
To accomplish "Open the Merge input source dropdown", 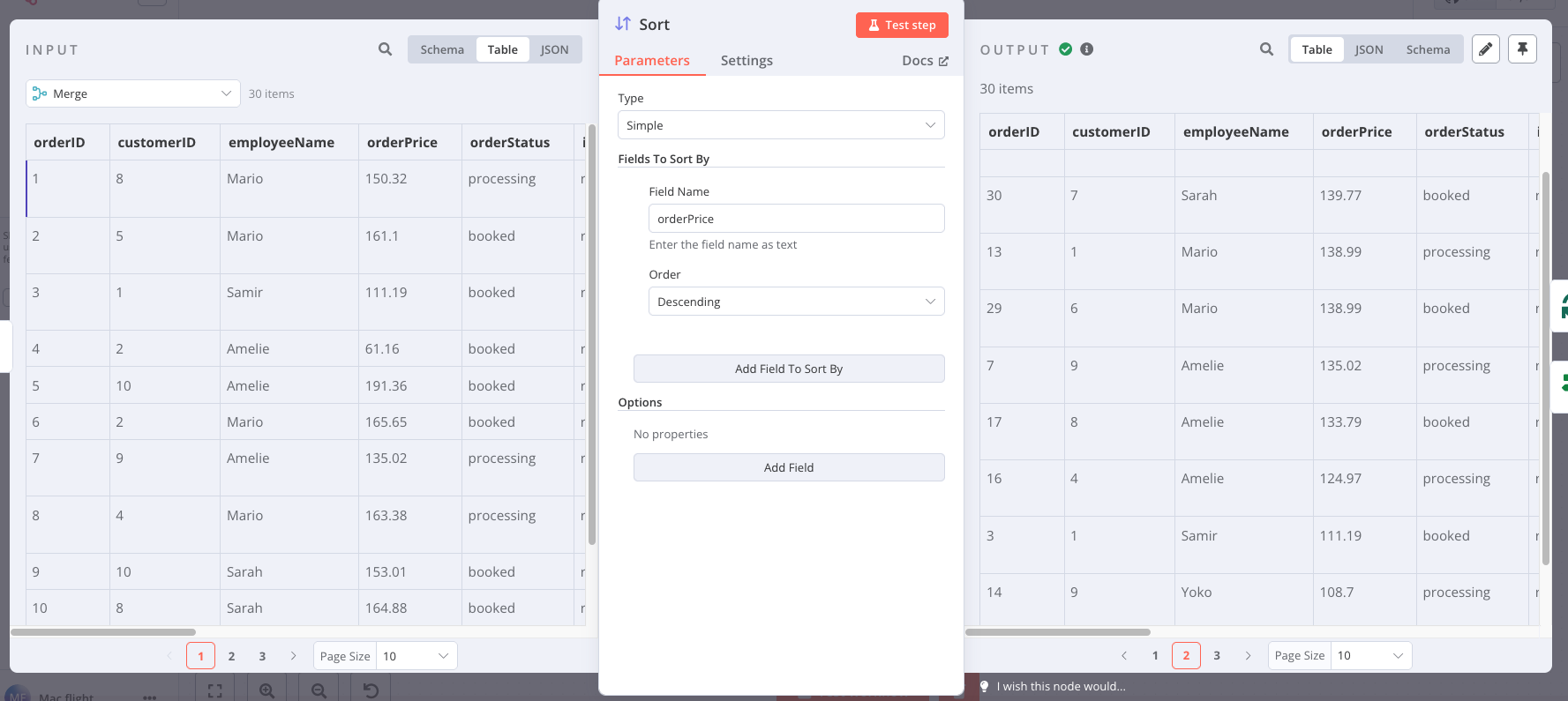I will coord(133,93).
